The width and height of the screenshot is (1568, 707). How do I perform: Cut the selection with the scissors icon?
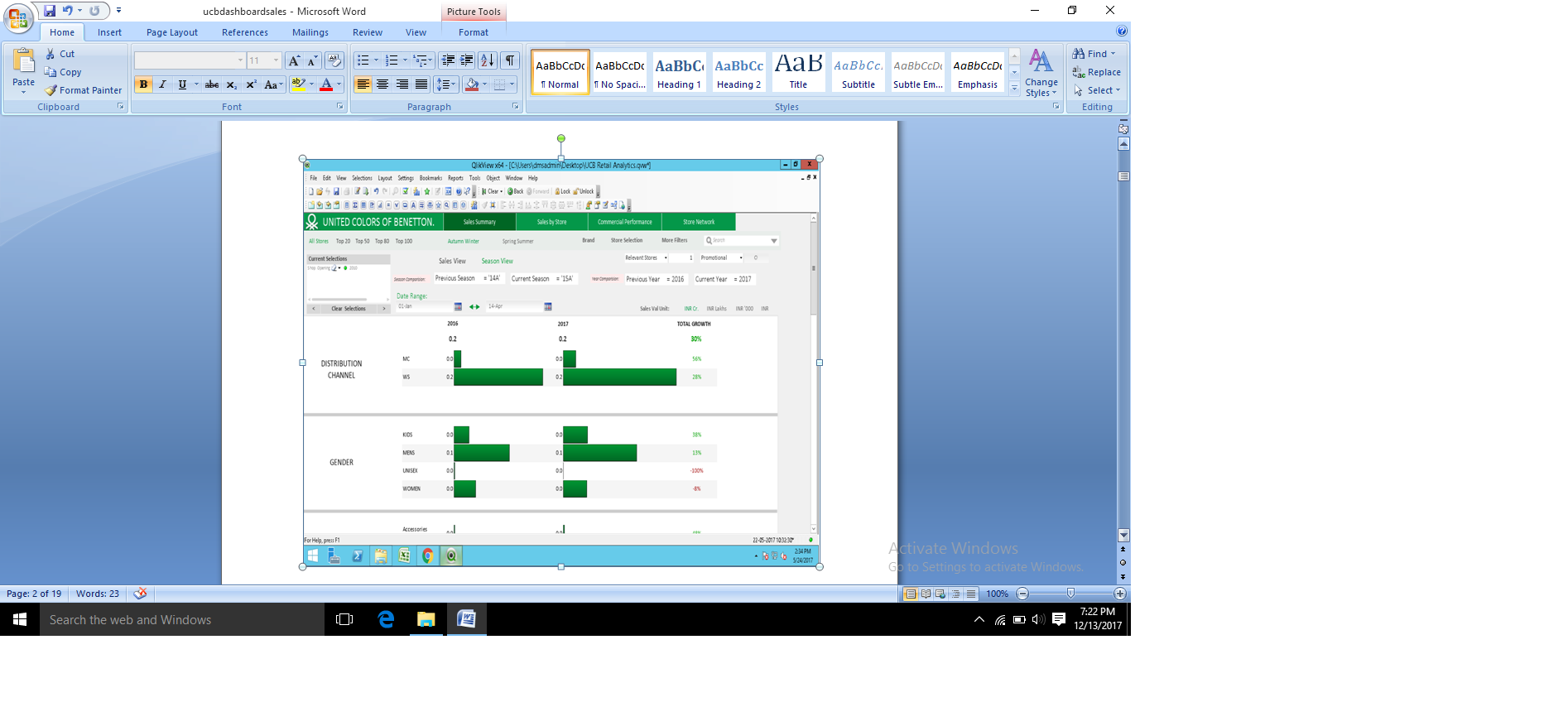(x=60, y=54)
